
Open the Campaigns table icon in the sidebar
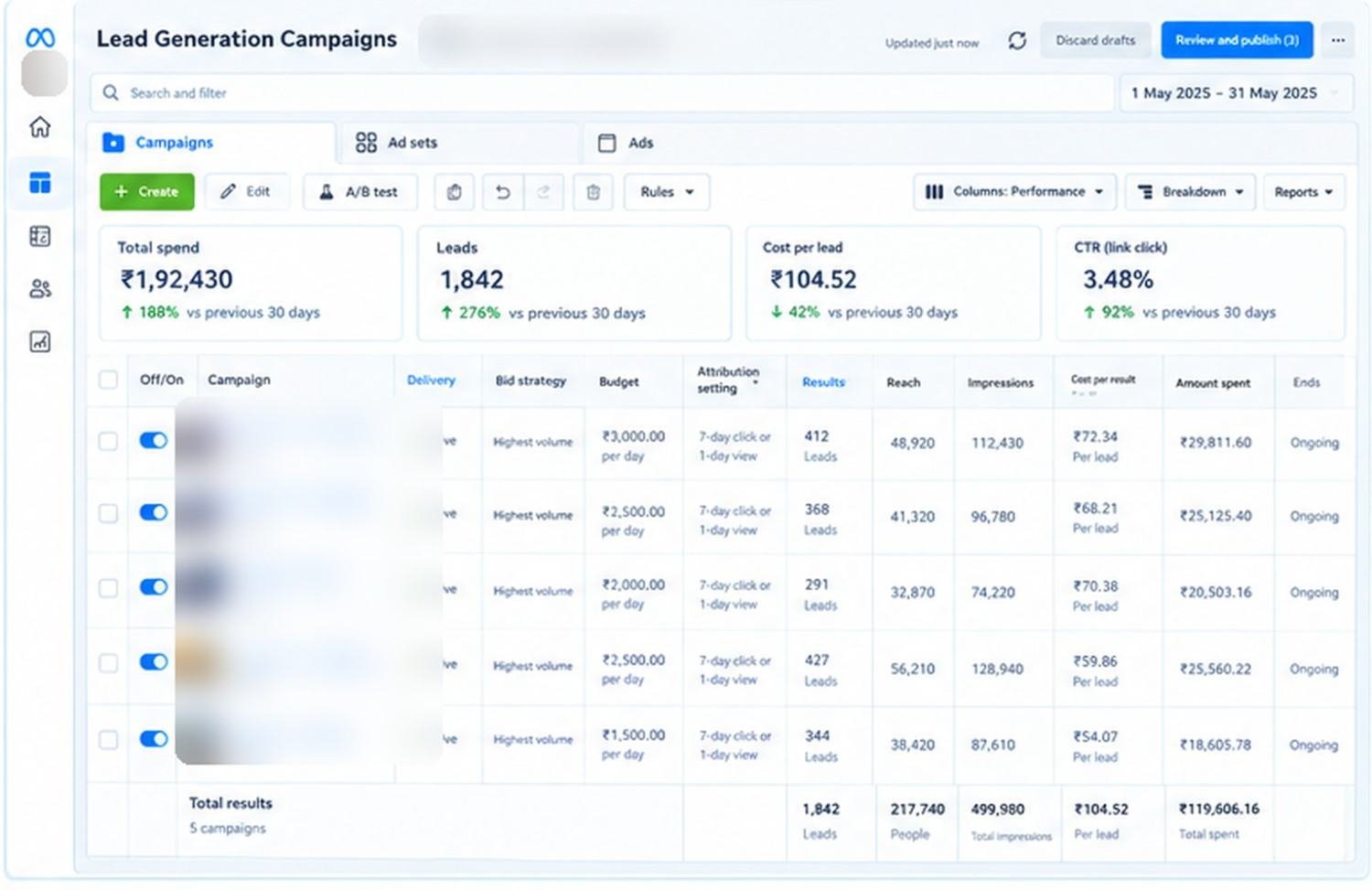click(40, 183)
